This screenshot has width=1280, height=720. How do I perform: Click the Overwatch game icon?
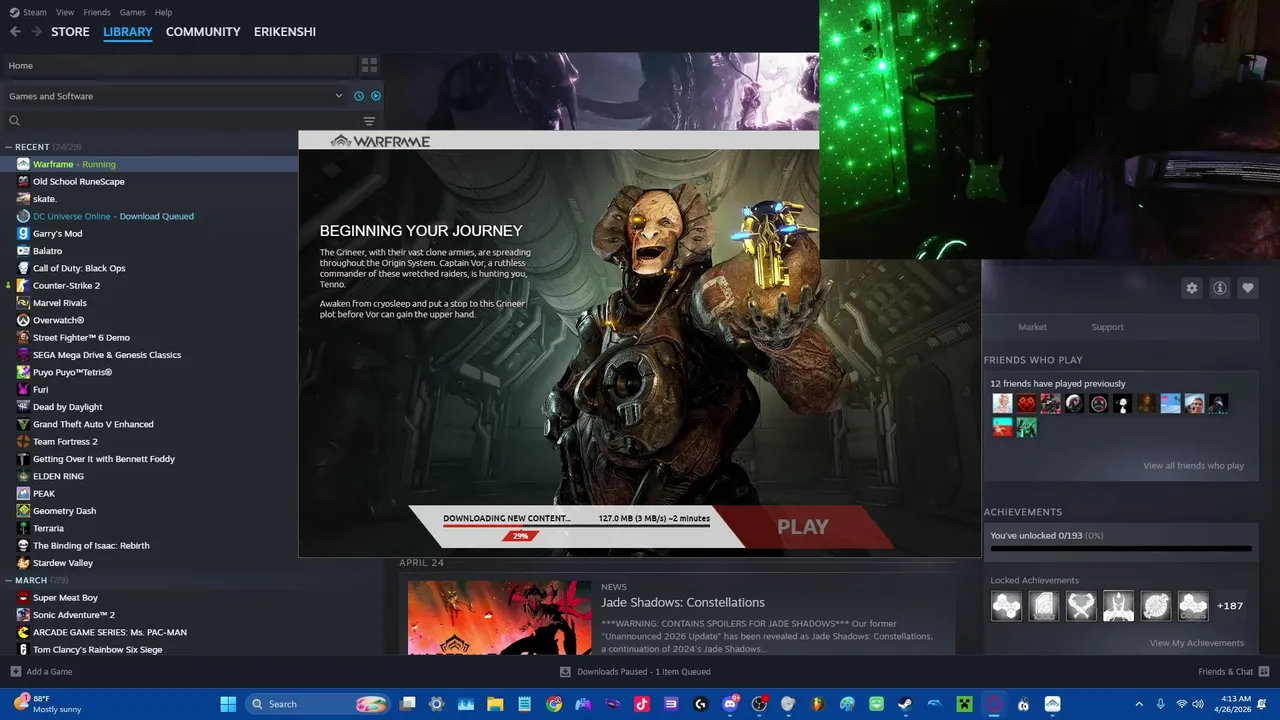point(23,320)
